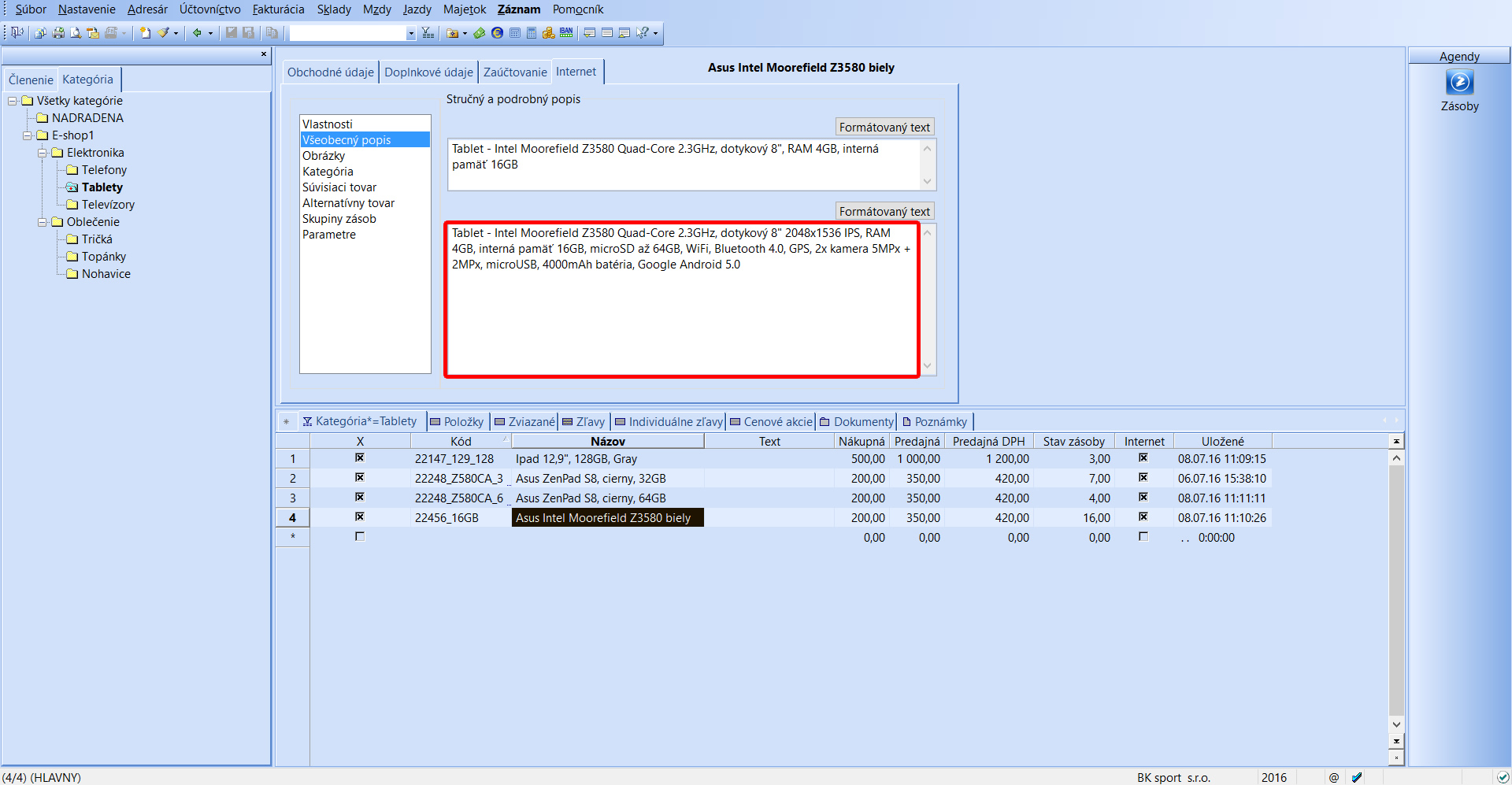Click the help pointer question-mark icon
The width and height of the screenshot is (1512, 785).
tap(643, 32)
